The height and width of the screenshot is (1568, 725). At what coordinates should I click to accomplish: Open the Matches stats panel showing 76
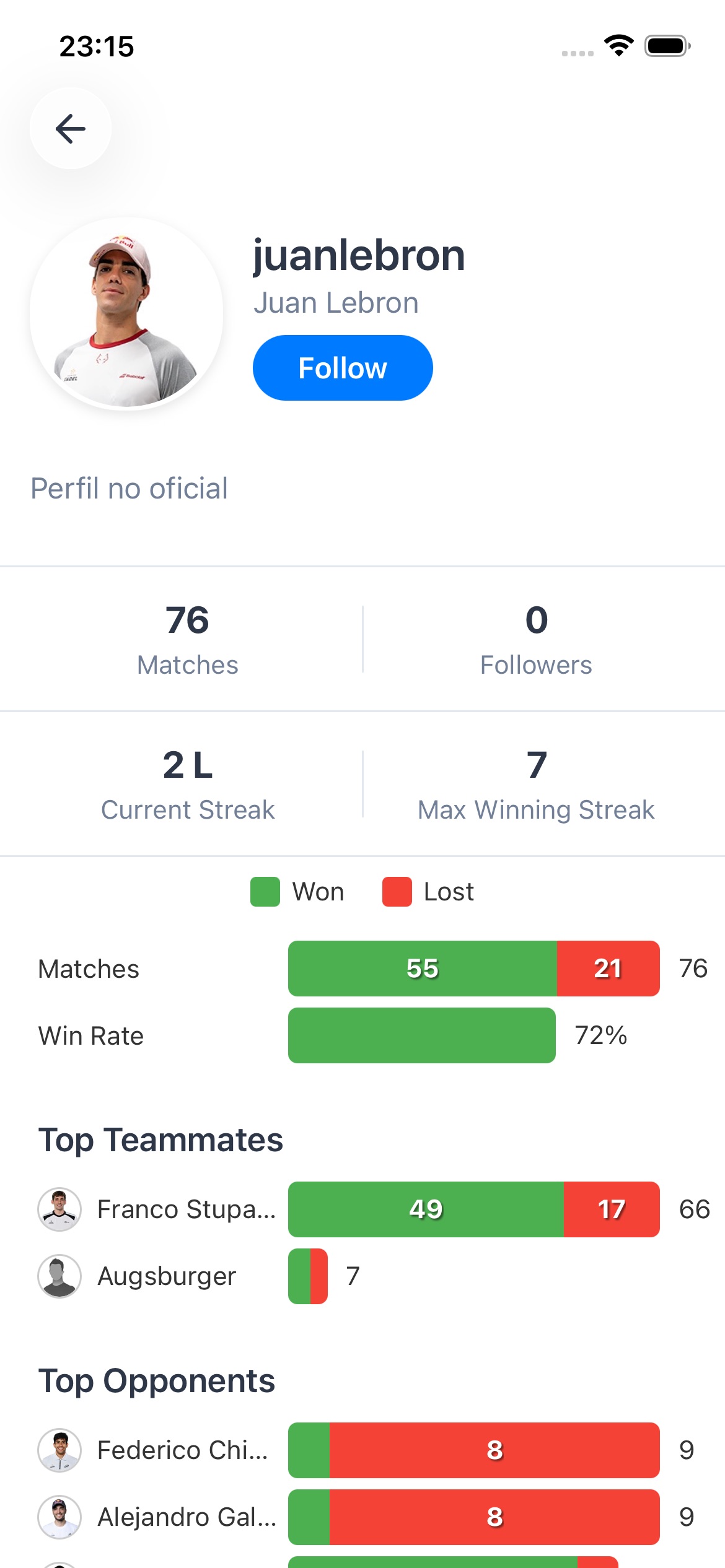[187, 638]
